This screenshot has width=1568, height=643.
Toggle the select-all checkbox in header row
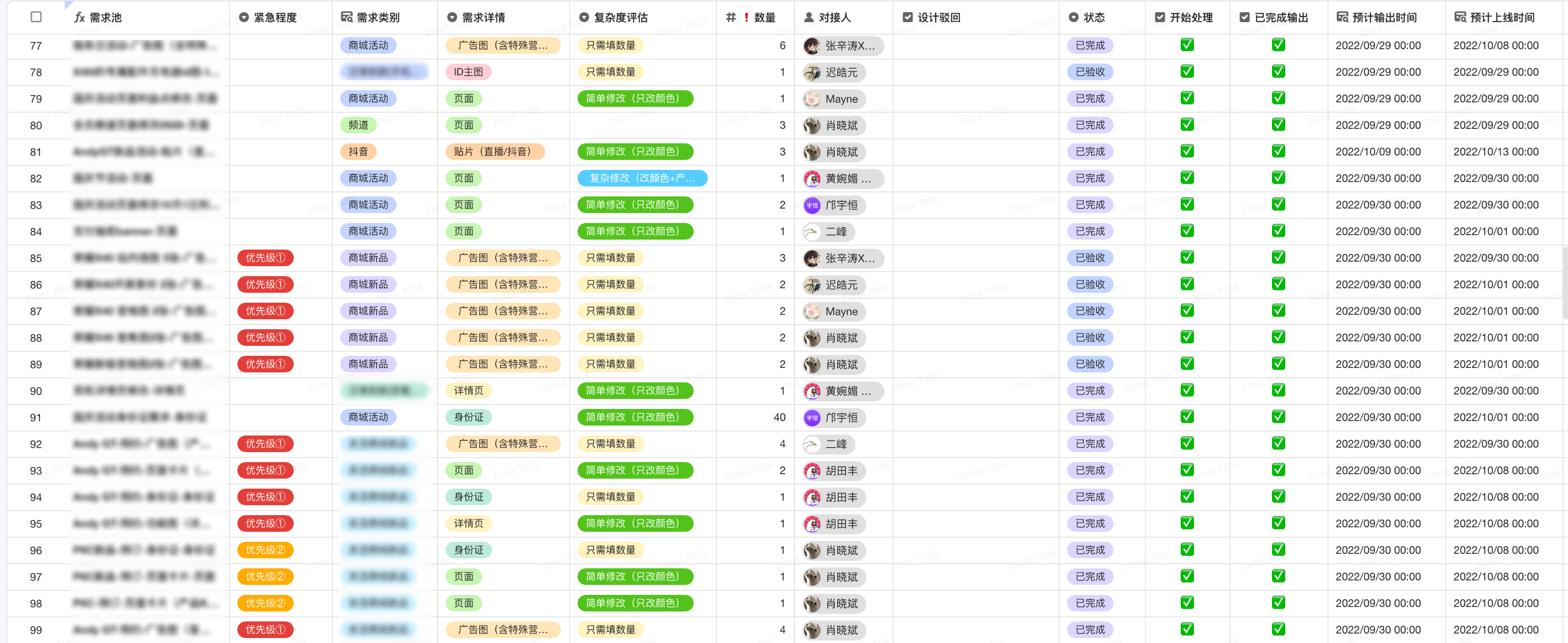point(36,17)
